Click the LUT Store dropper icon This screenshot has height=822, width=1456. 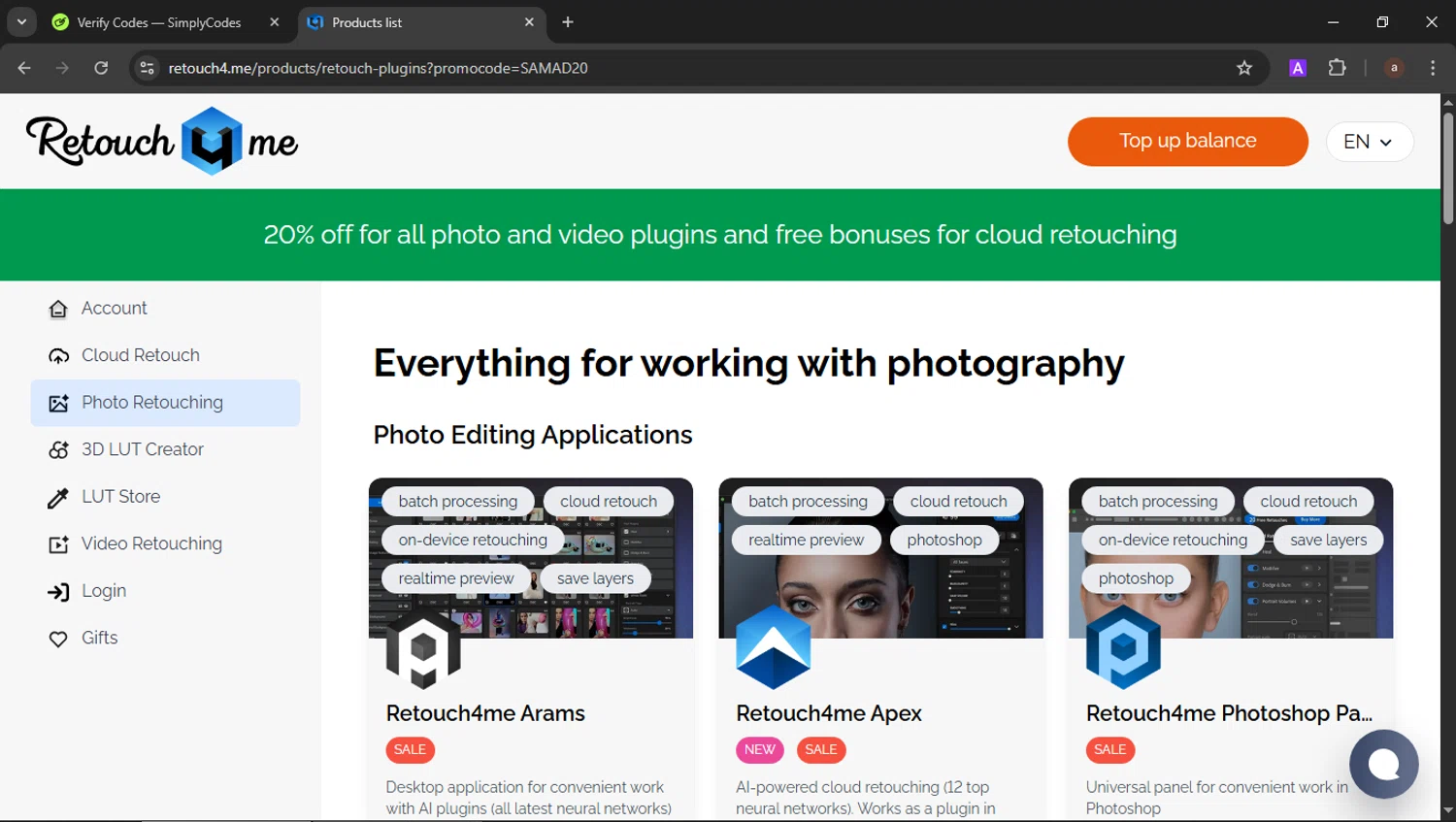coord(58,498)
